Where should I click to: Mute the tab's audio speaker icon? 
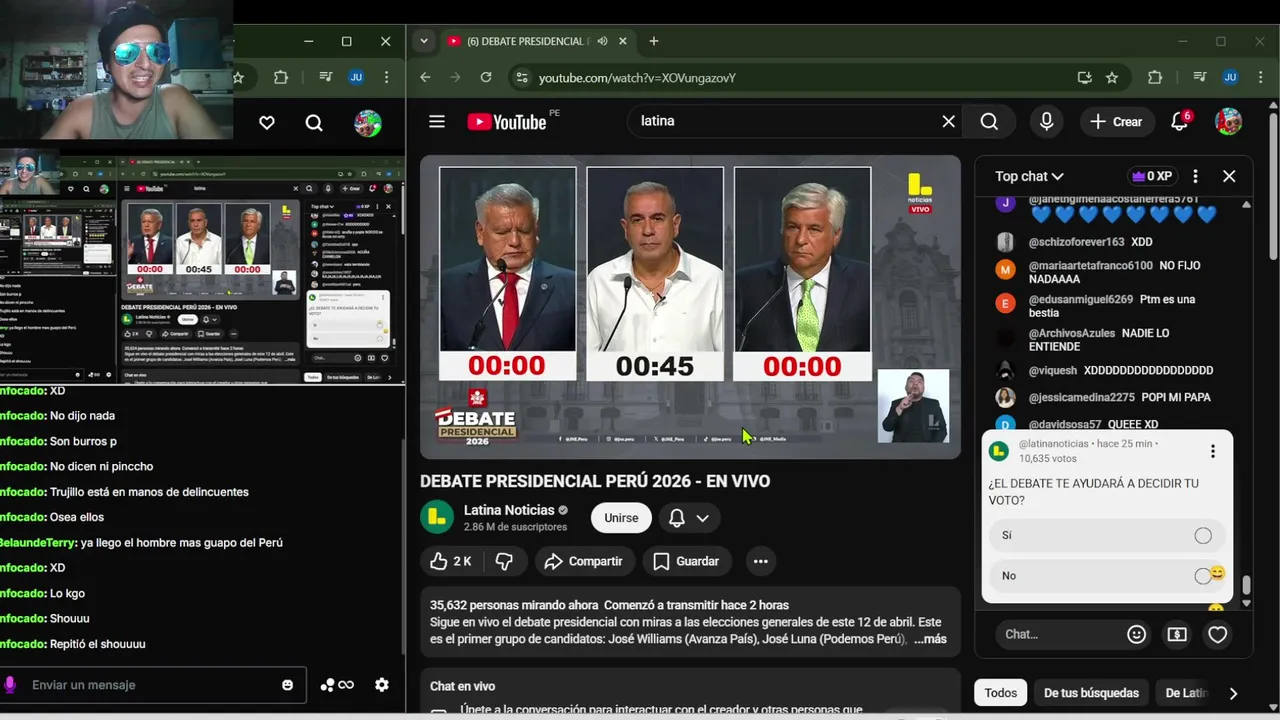coord(602,41)
